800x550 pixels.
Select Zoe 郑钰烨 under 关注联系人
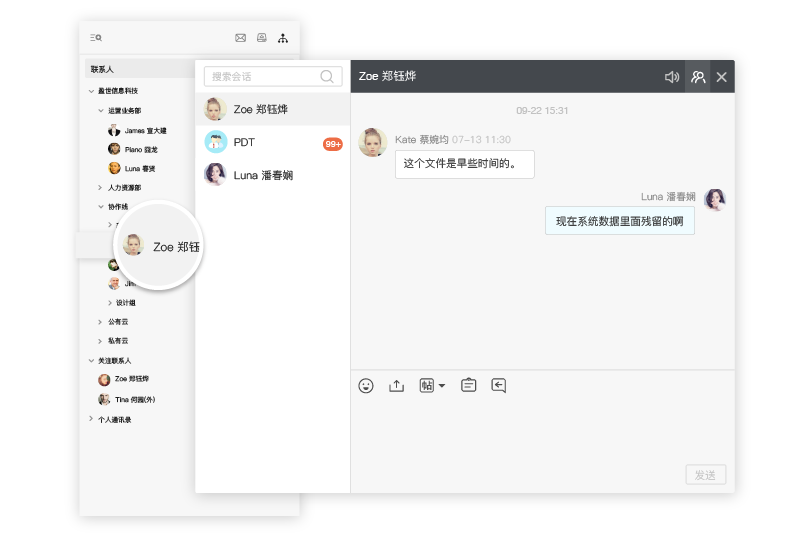point(132,379)
